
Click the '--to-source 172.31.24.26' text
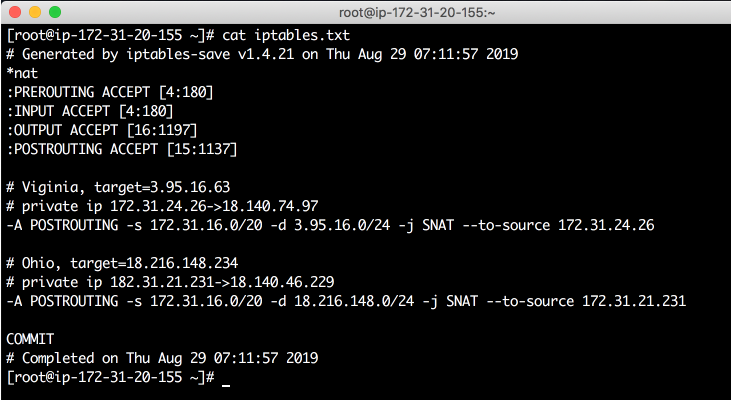(558, 225)
